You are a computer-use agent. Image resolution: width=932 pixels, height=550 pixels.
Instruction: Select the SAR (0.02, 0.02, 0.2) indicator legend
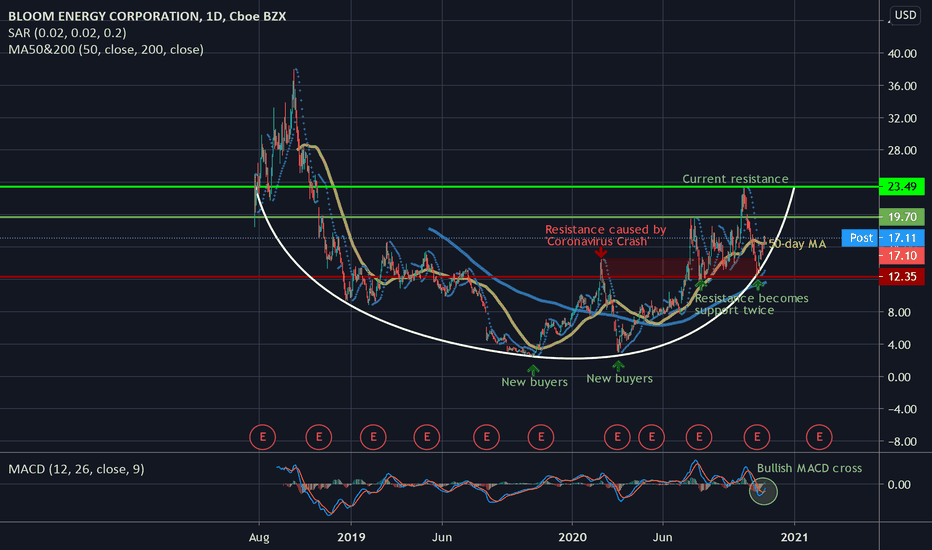[x=67, y=33]
